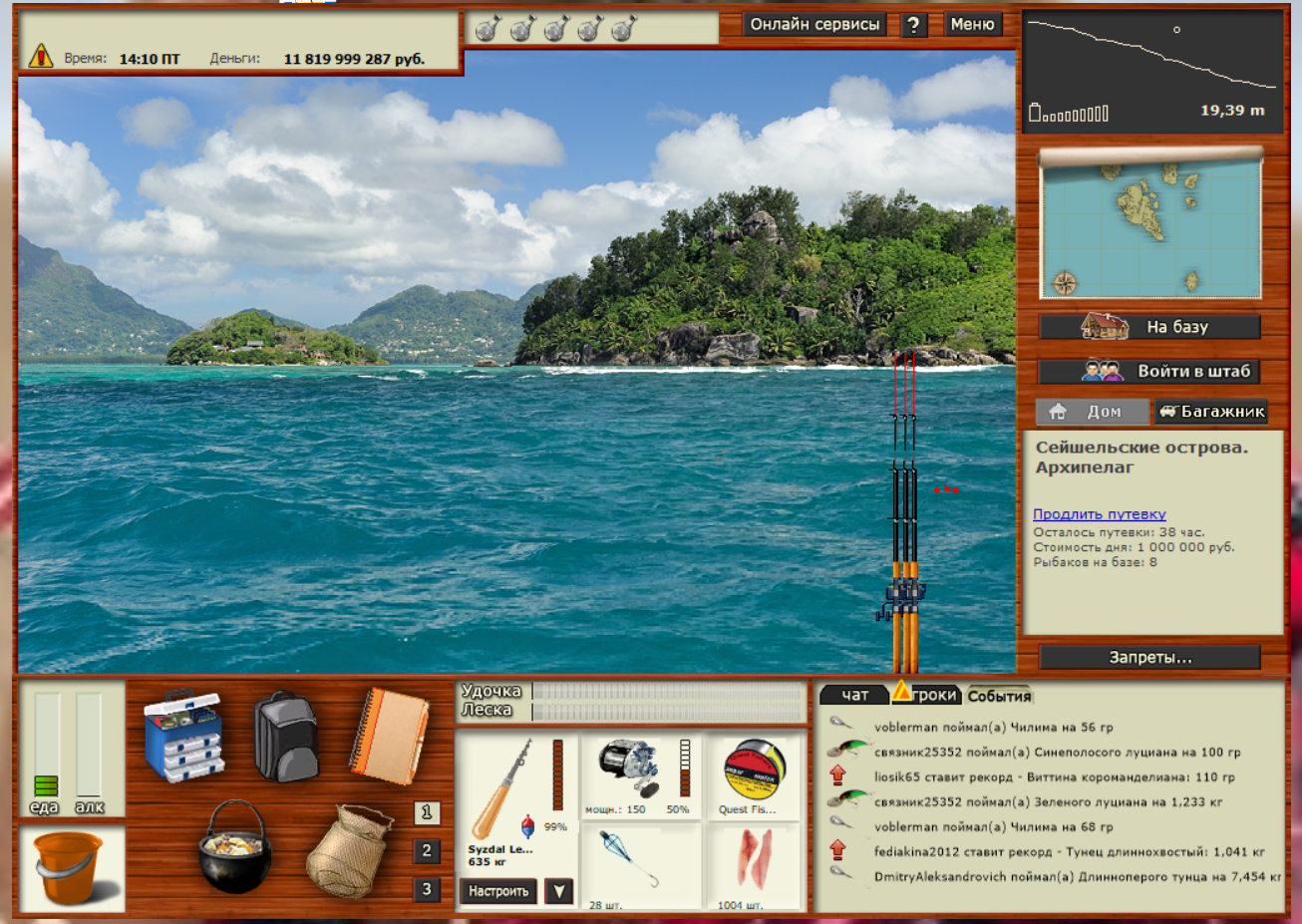The image size is (1302, 924).
Task: Click the record arrow icon beside liosik65
Action: pyautogui.click(x=837, y=775)
